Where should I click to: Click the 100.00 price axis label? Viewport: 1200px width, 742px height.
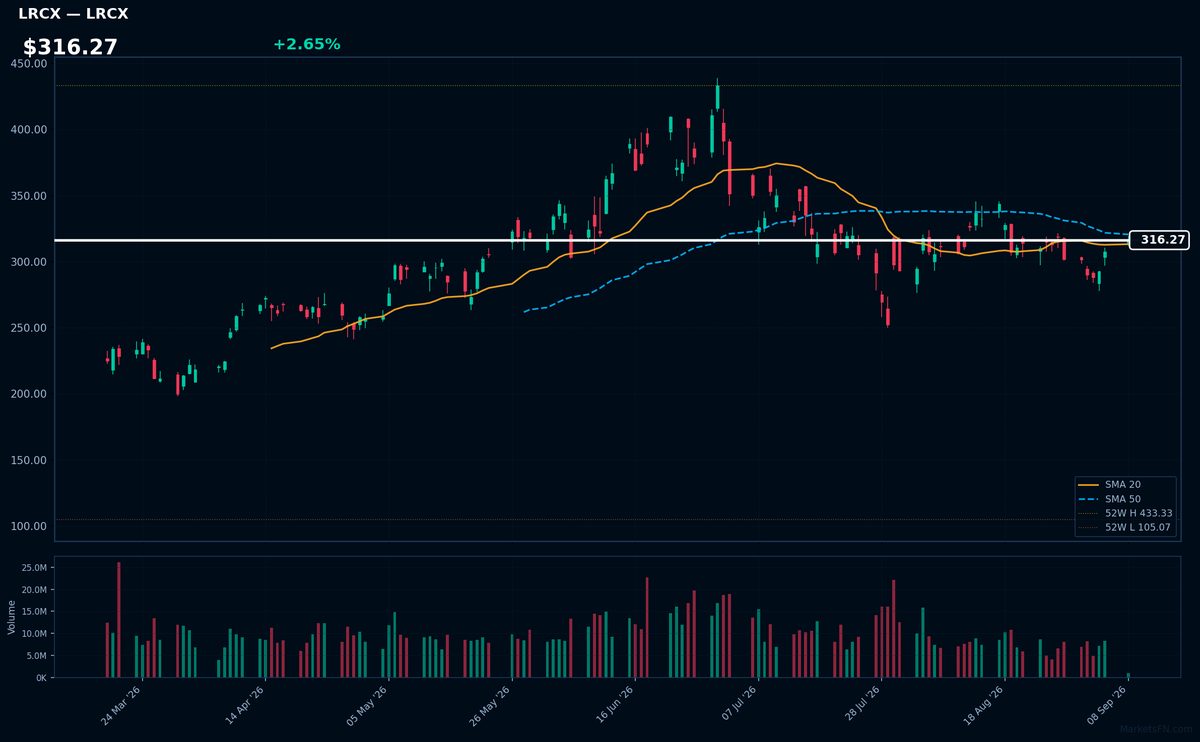pyautogui.click(x=29, y=526)
